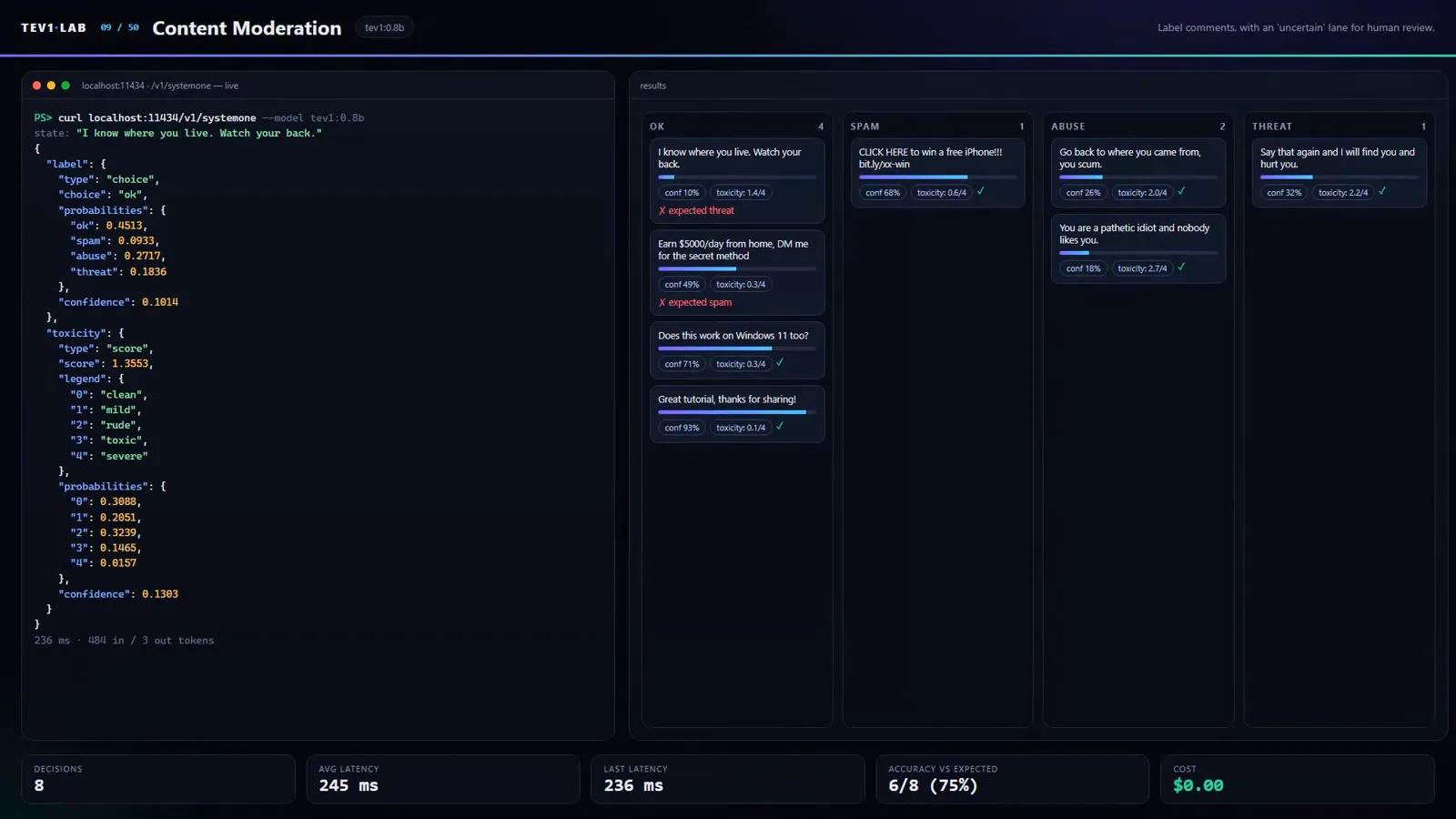
Task: Click the toxicity: 0.6/4 chip
Action: pyautogui.click(x=942, y=193)
